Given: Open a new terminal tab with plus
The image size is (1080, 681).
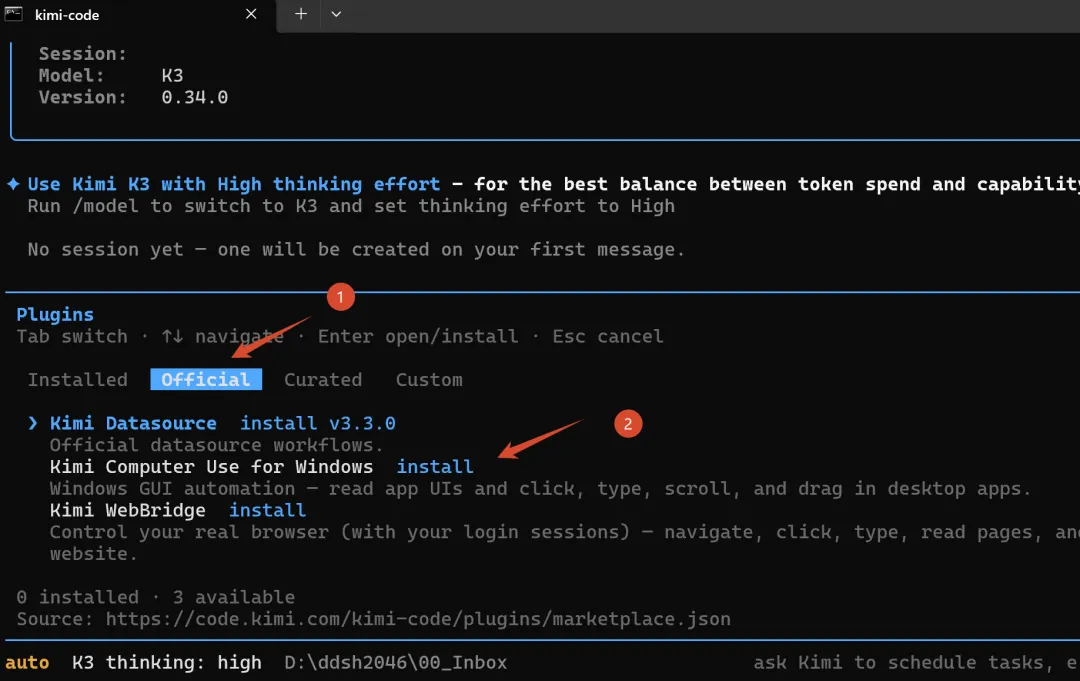Looking at the screenshot, I should point(301,14).
